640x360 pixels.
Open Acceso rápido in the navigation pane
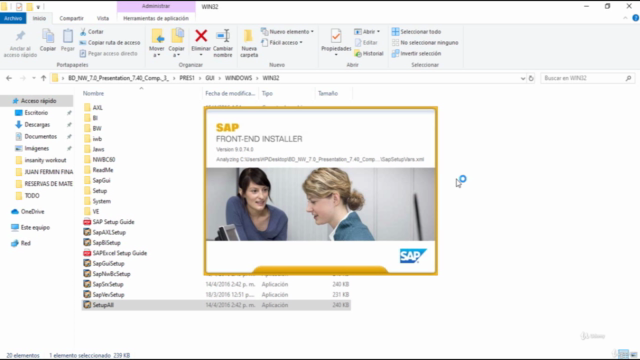tap(38, 101)
